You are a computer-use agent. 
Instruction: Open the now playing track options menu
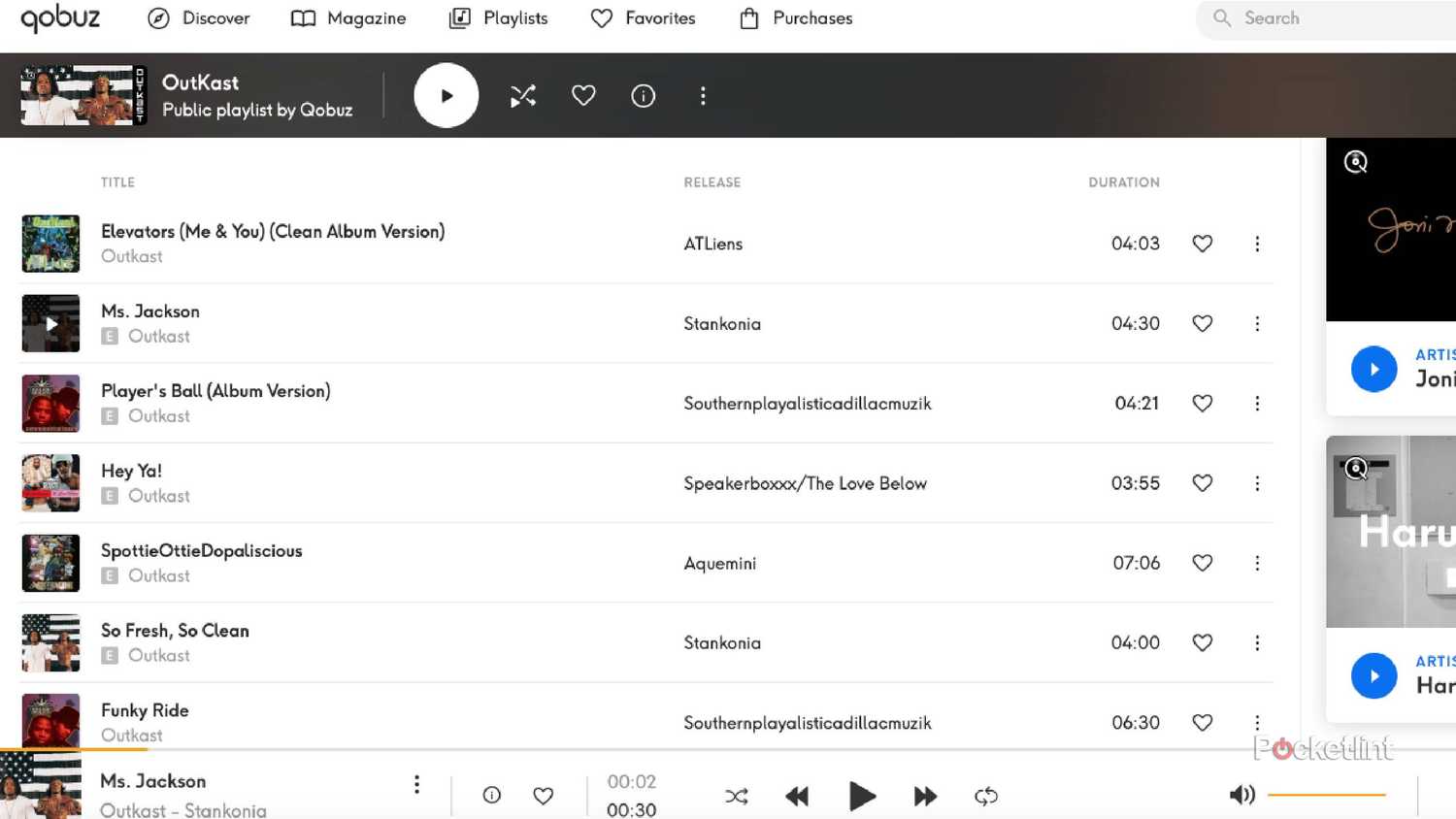(416, 784)
